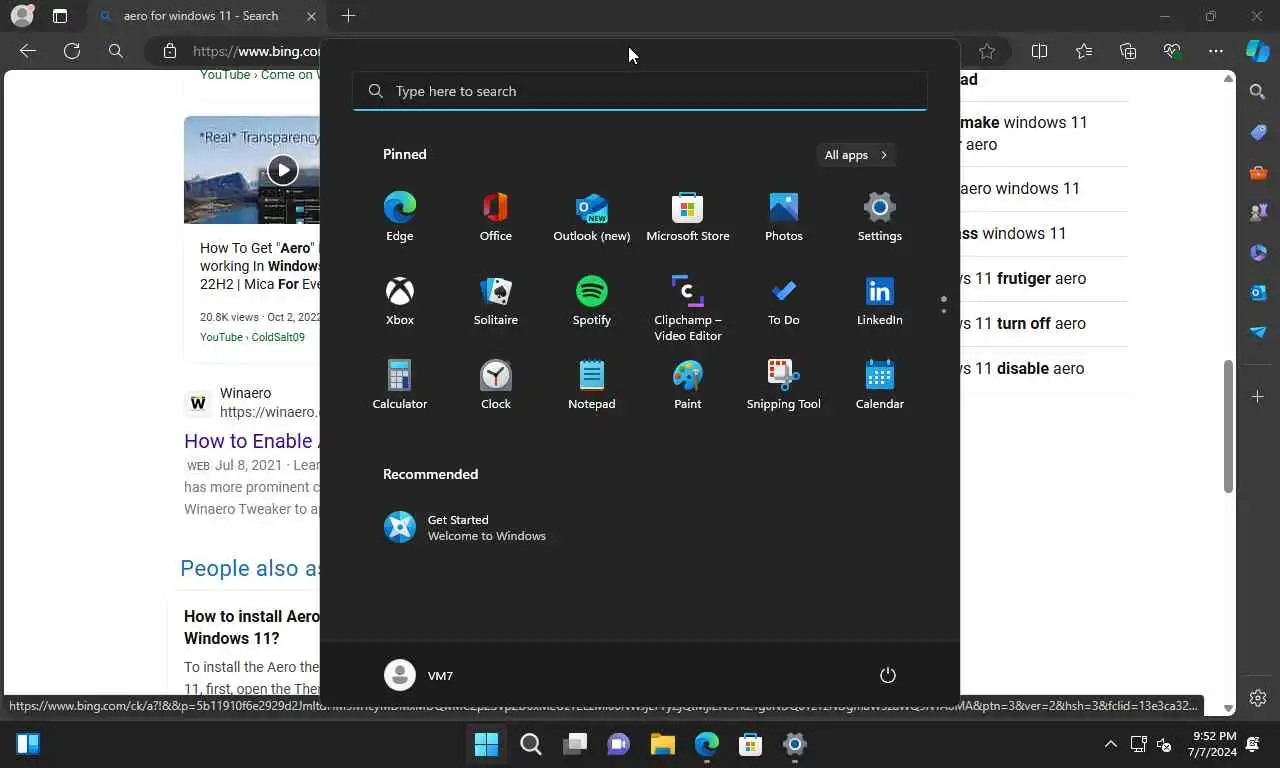Launch Calculator from Start menu

[x=400, y=385]
